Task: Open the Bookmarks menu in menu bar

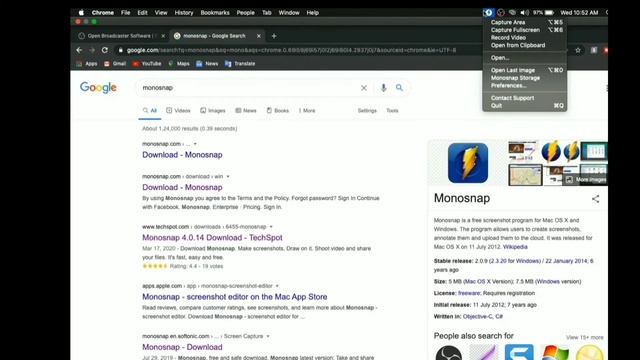Action: pos(215,13)
